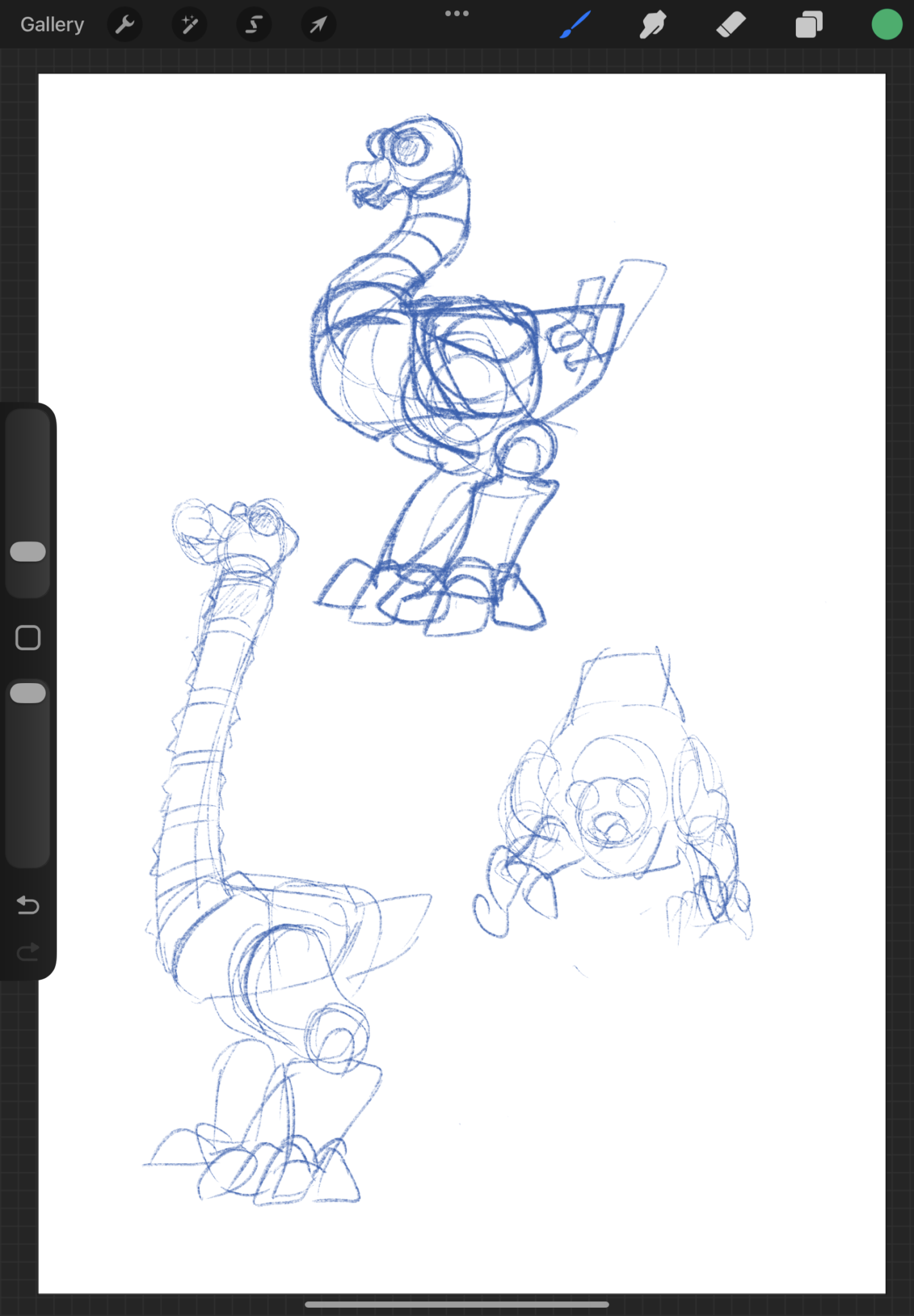
Task: Select the Brush tool
Action: [575, 25]
